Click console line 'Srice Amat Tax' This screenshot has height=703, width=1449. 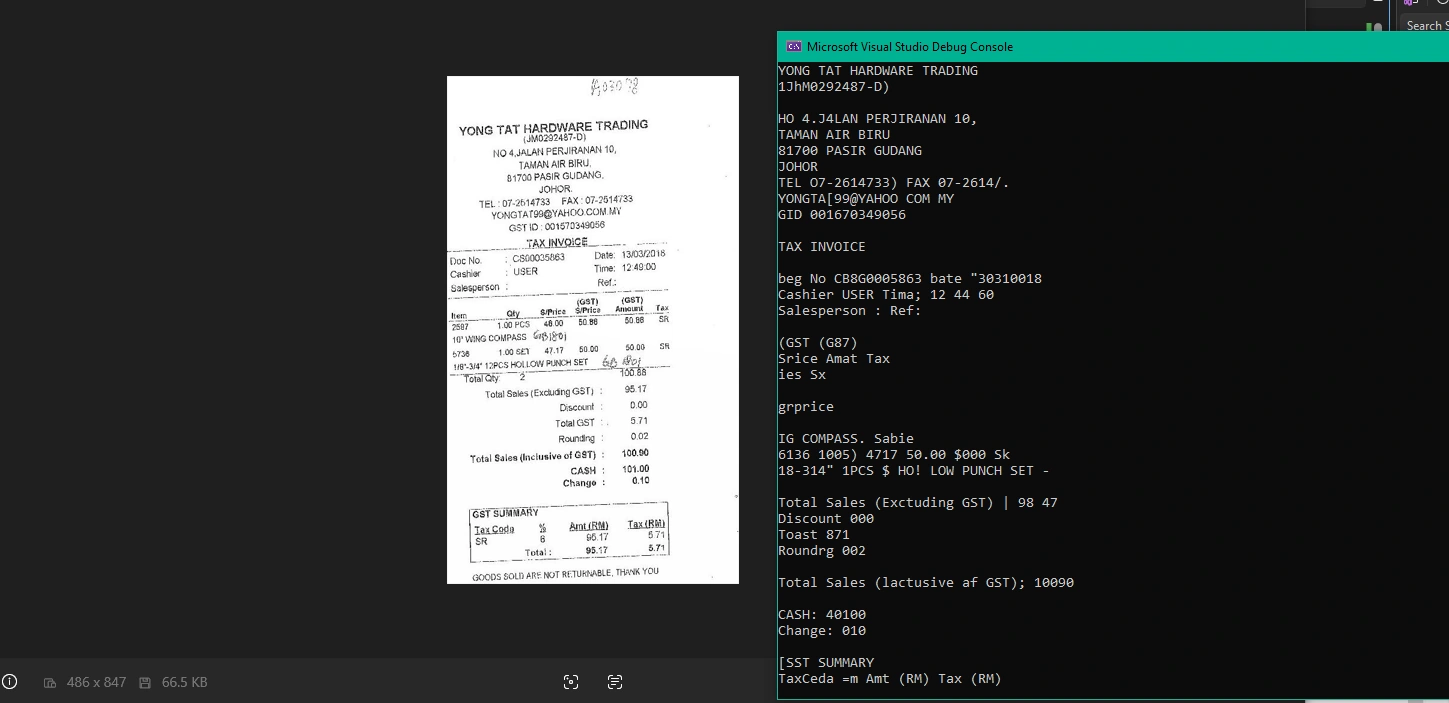coord(834,359)
